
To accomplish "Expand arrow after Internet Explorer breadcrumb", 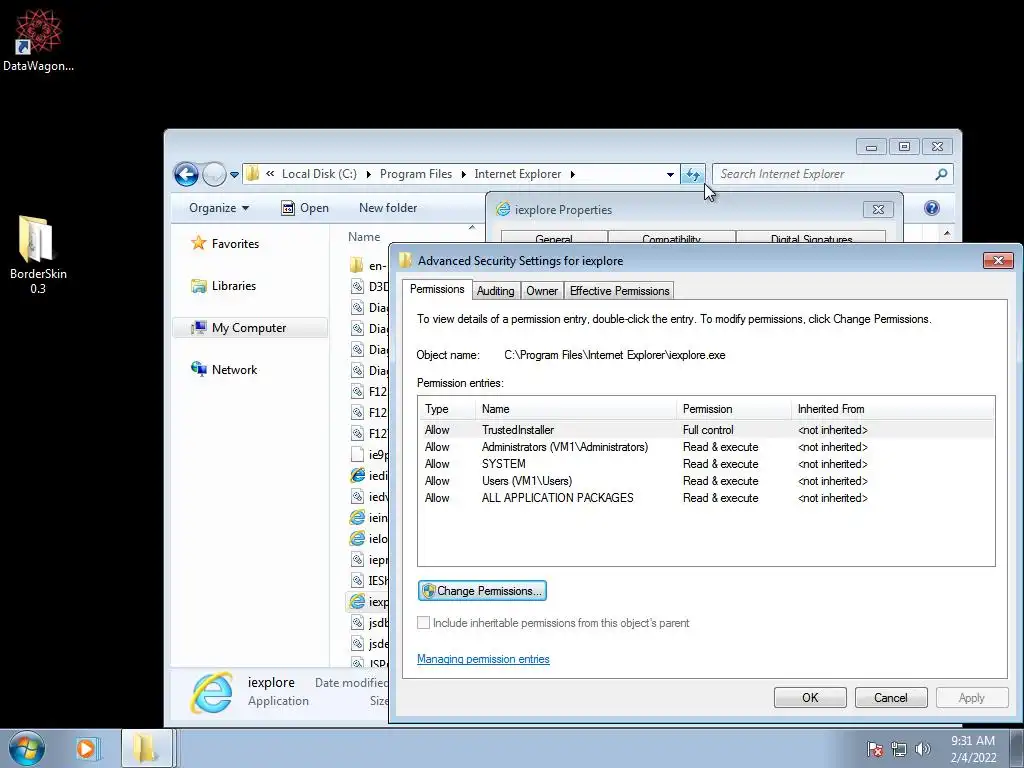I will pyautogui.click(x=573, y=174).
